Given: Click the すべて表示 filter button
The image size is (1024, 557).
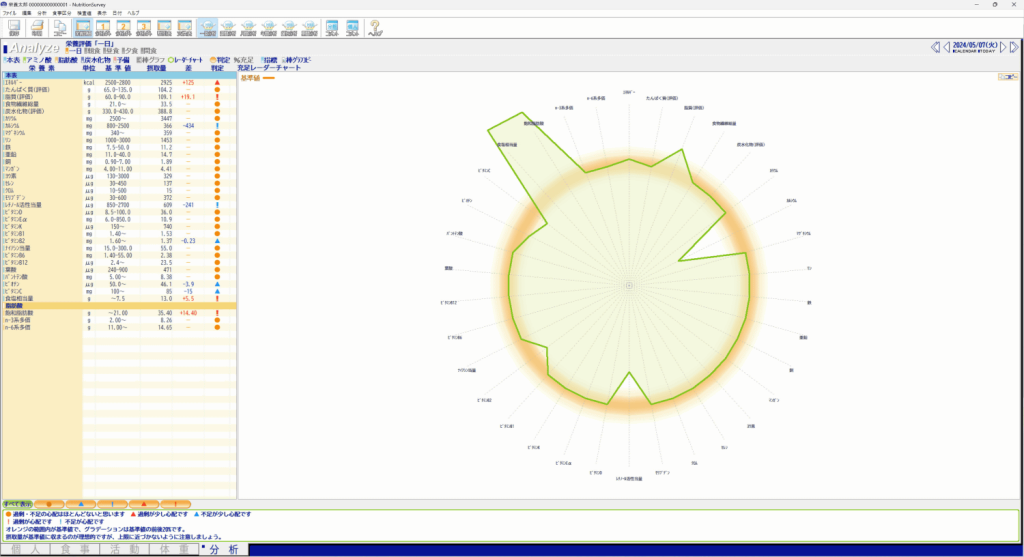Looking at the screenshot, I should point(18,504).
